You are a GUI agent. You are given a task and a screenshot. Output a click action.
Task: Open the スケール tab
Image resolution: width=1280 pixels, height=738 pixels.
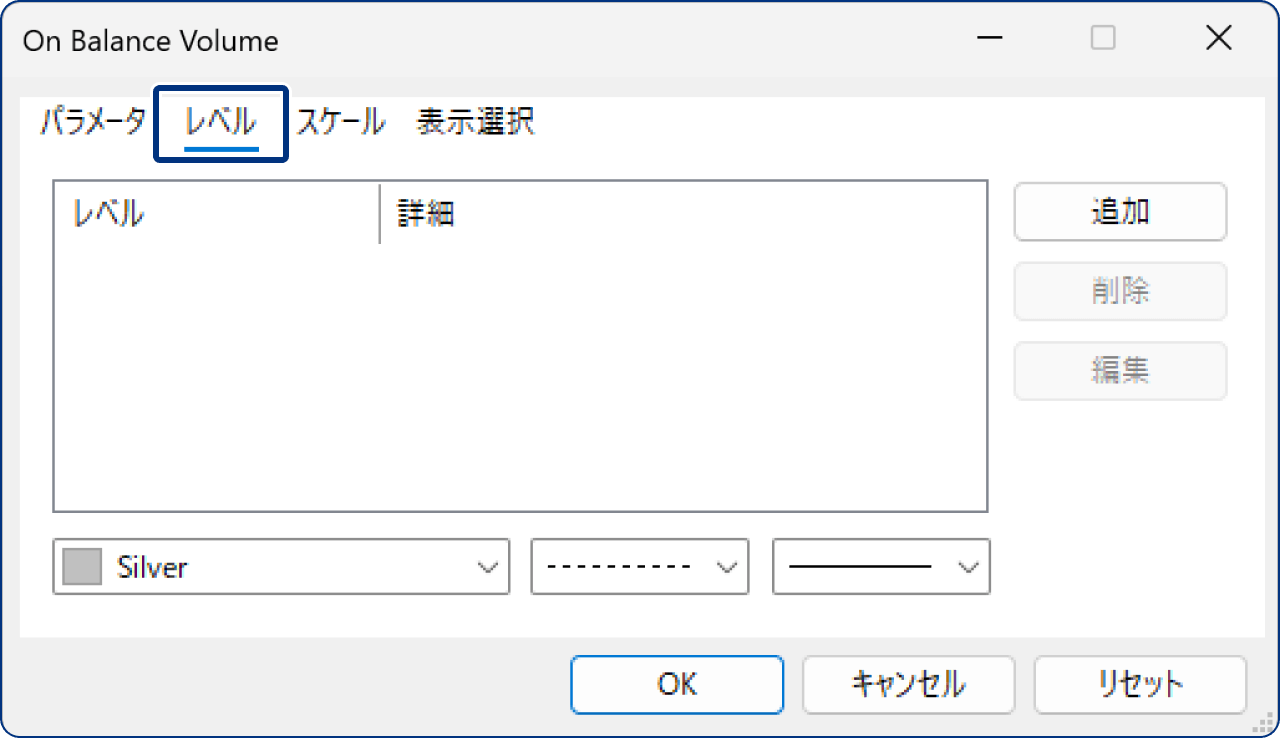[x=339, y=121]
